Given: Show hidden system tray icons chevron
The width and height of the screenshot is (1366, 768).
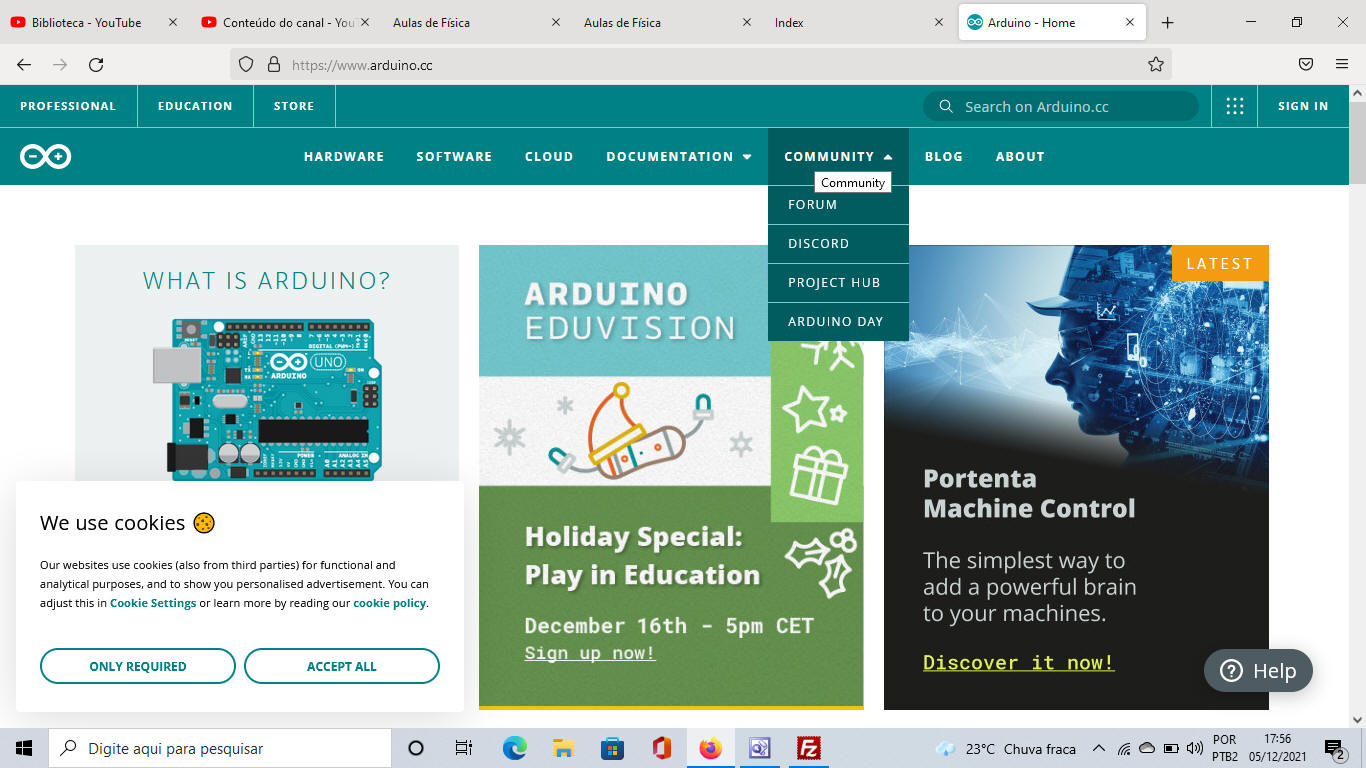Looking at the screenshot, I should click(x=1098, y=748).
